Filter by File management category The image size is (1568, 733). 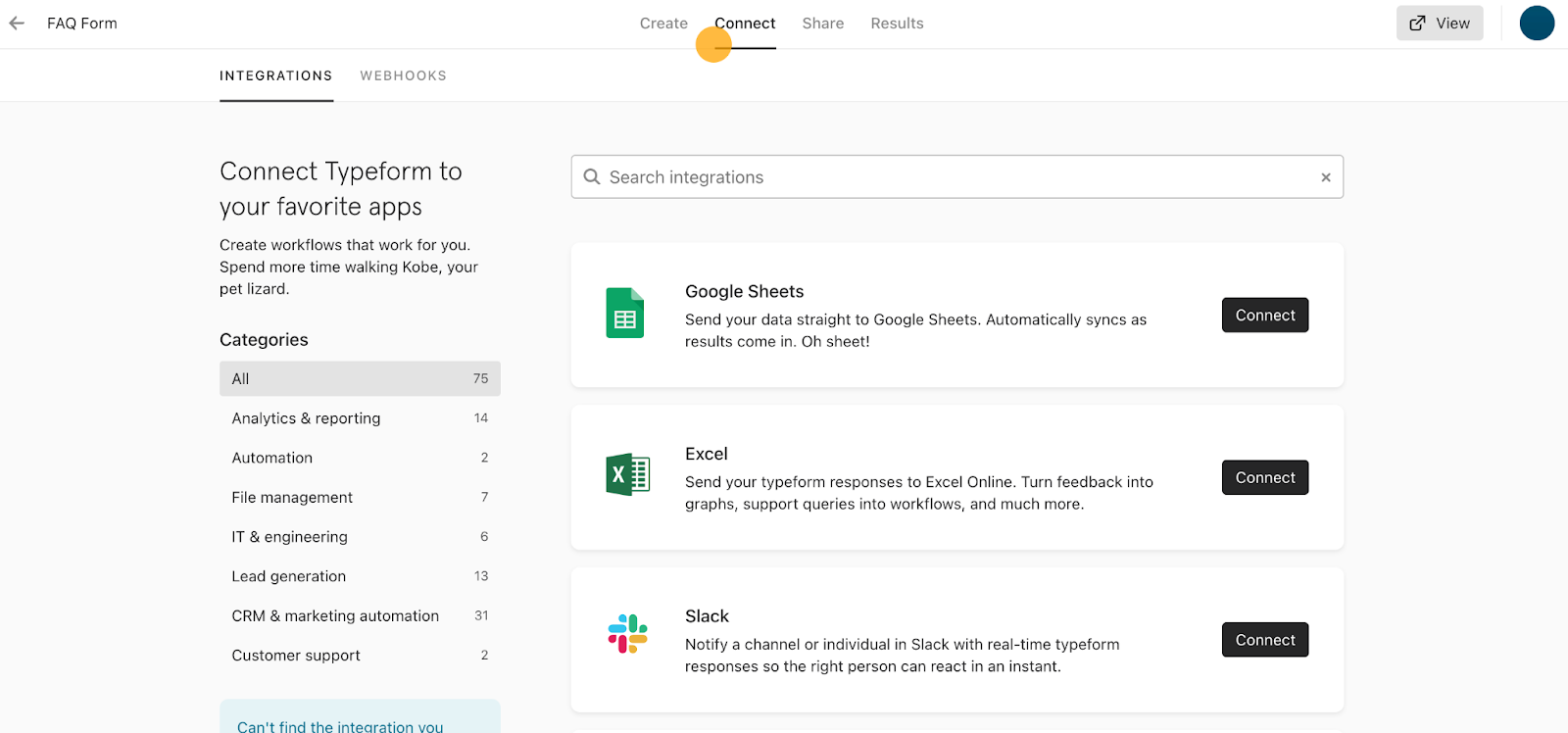click(360, 497)
